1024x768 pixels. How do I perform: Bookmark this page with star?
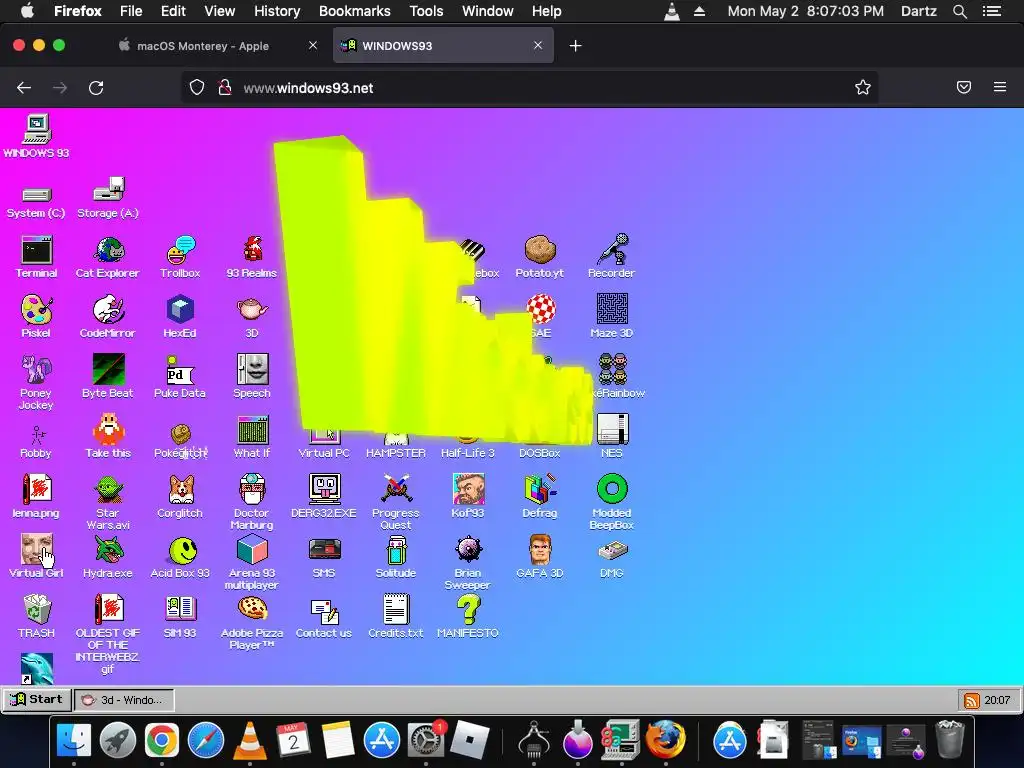tap(863, 88)
